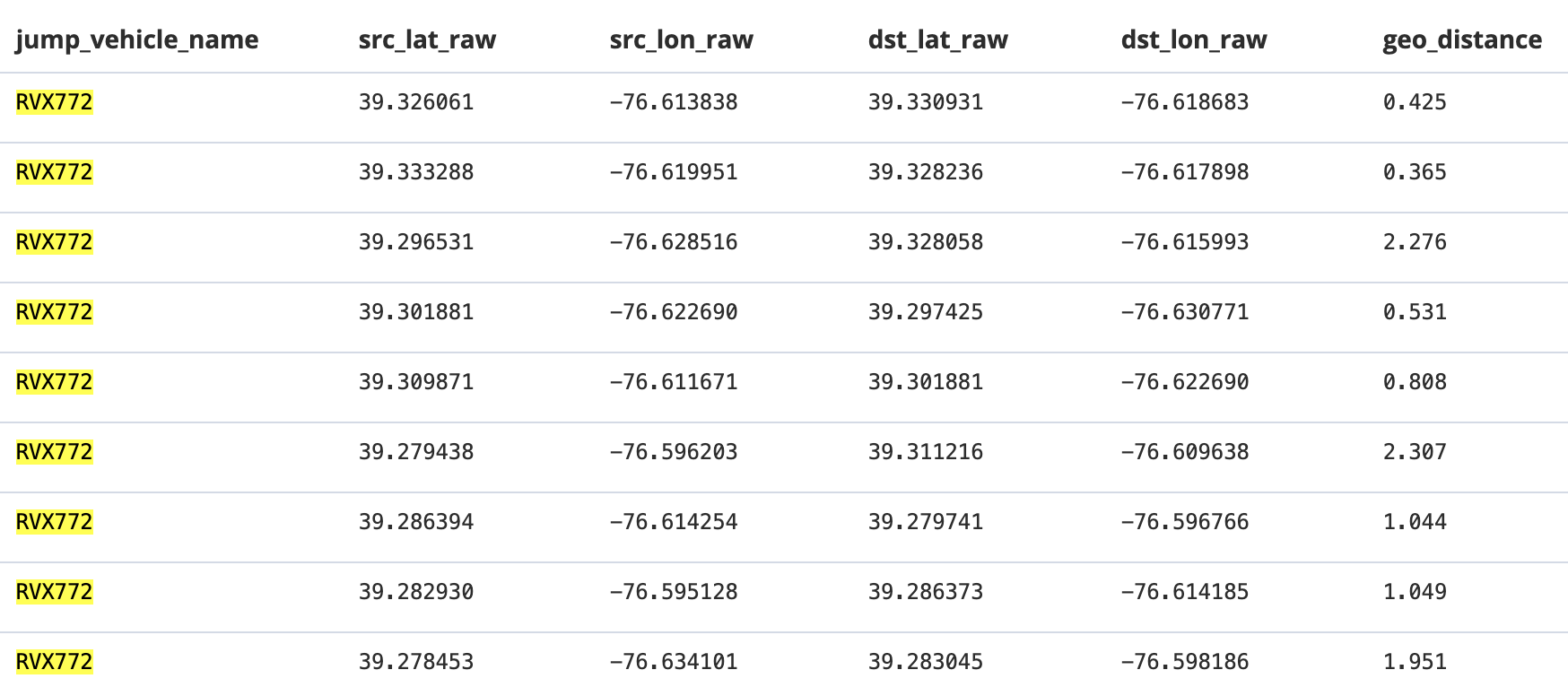Click the src_lat_raw value 39.286394
Image resolution: width=1568 pixels, height=696 pixels.
coord(416,522)
